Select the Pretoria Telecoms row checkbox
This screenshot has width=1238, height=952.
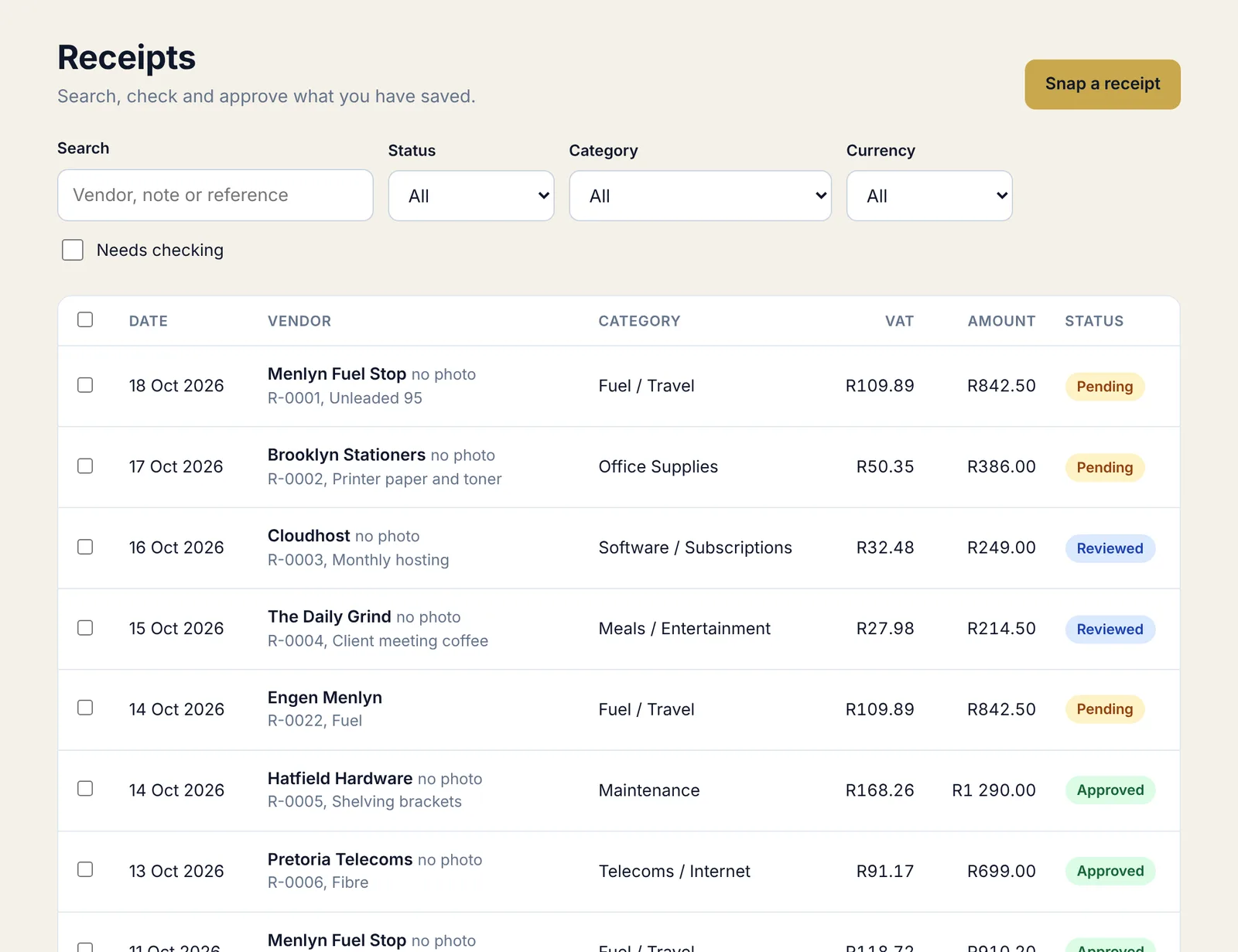pos(85,869)
